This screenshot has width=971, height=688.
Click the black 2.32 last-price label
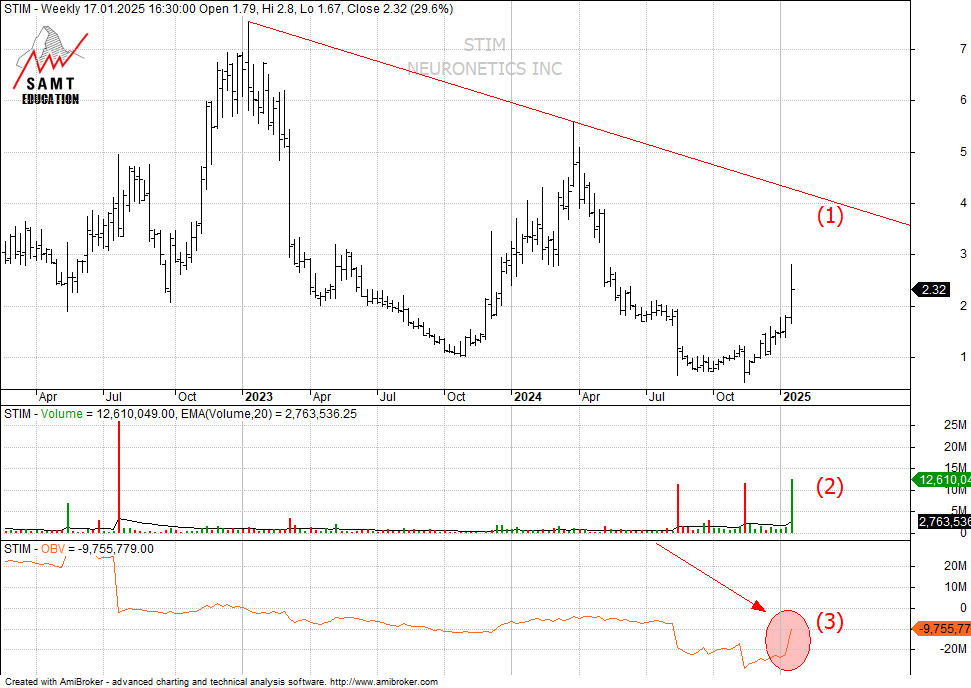(x=933, y=290)
